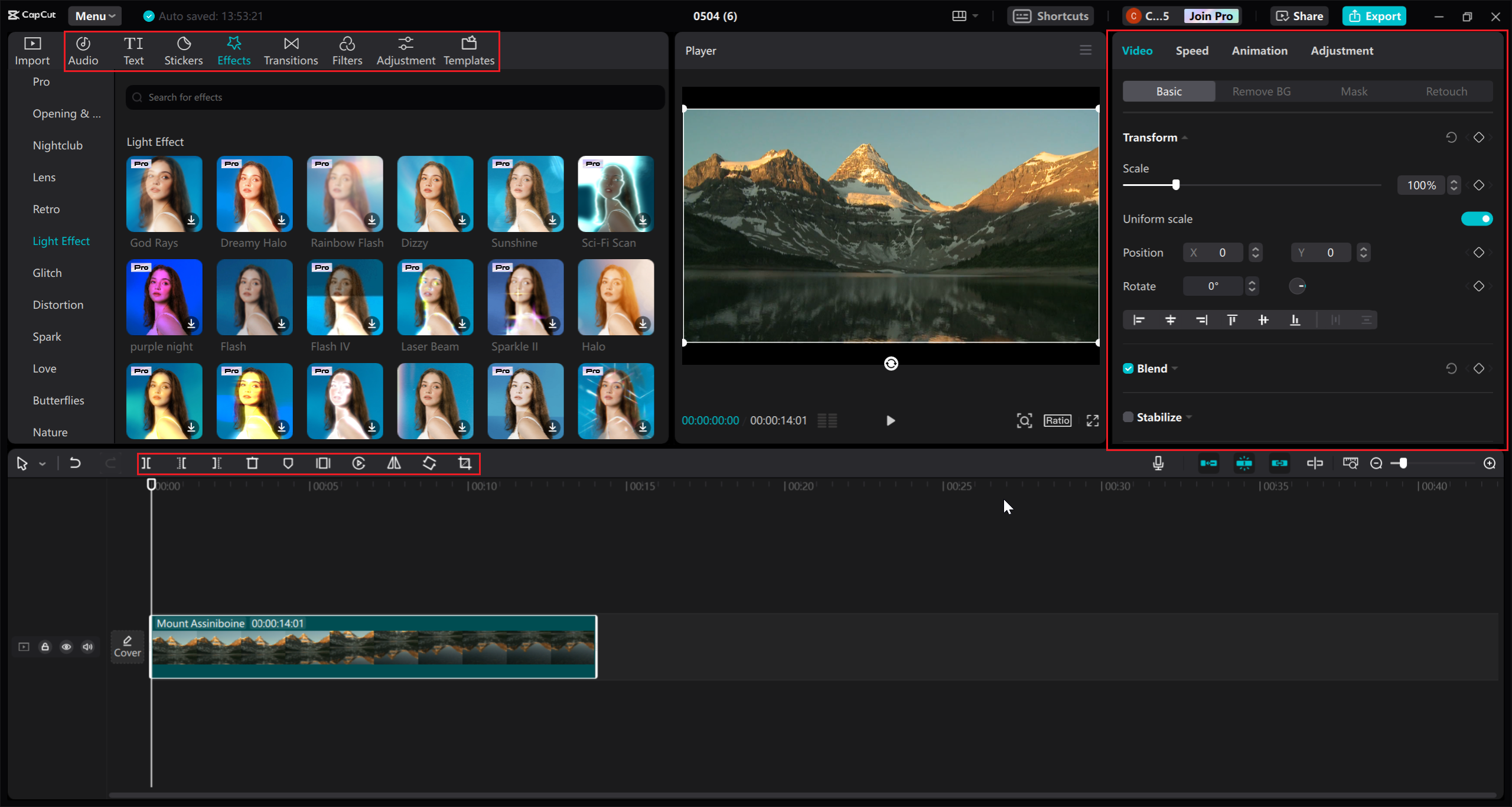Uncheck the Blend checkbox

click(x=1129, y=368)
